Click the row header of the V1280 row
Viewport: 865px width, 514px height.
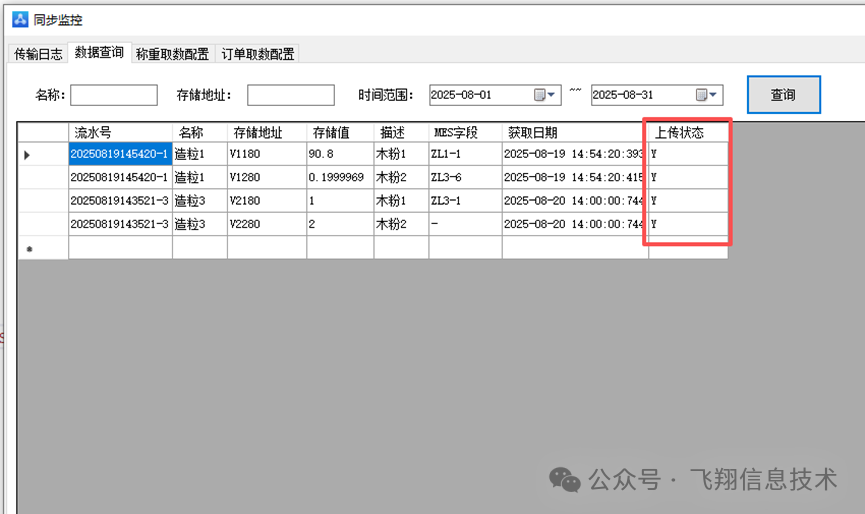pyautogui.click(x=43, y=177)
